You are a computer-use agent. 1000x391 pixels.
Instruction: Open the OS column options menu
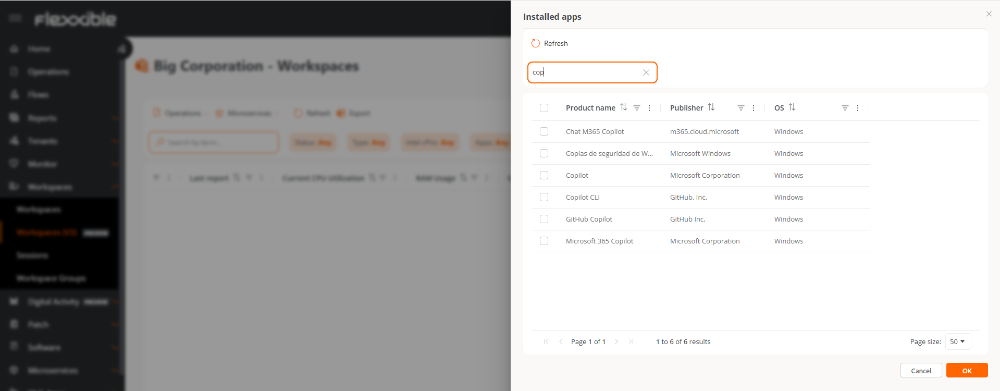coord(857,108)
